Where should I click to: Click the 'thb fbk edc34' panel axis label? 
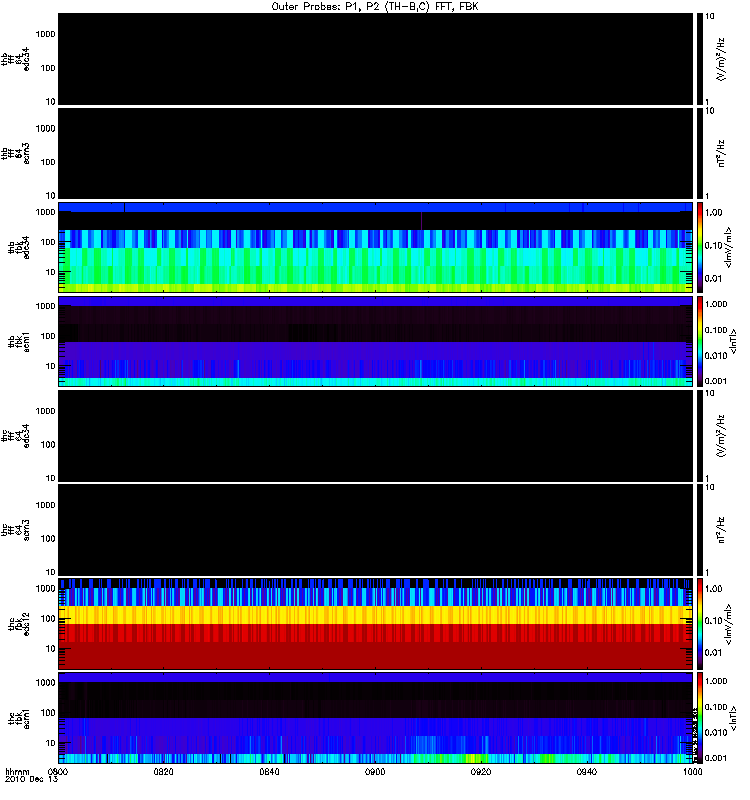[19, 247]
